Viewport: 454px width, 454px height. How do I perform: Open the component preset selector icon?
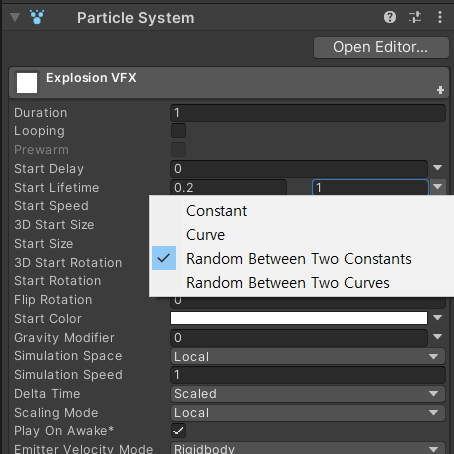coord(415,17)
